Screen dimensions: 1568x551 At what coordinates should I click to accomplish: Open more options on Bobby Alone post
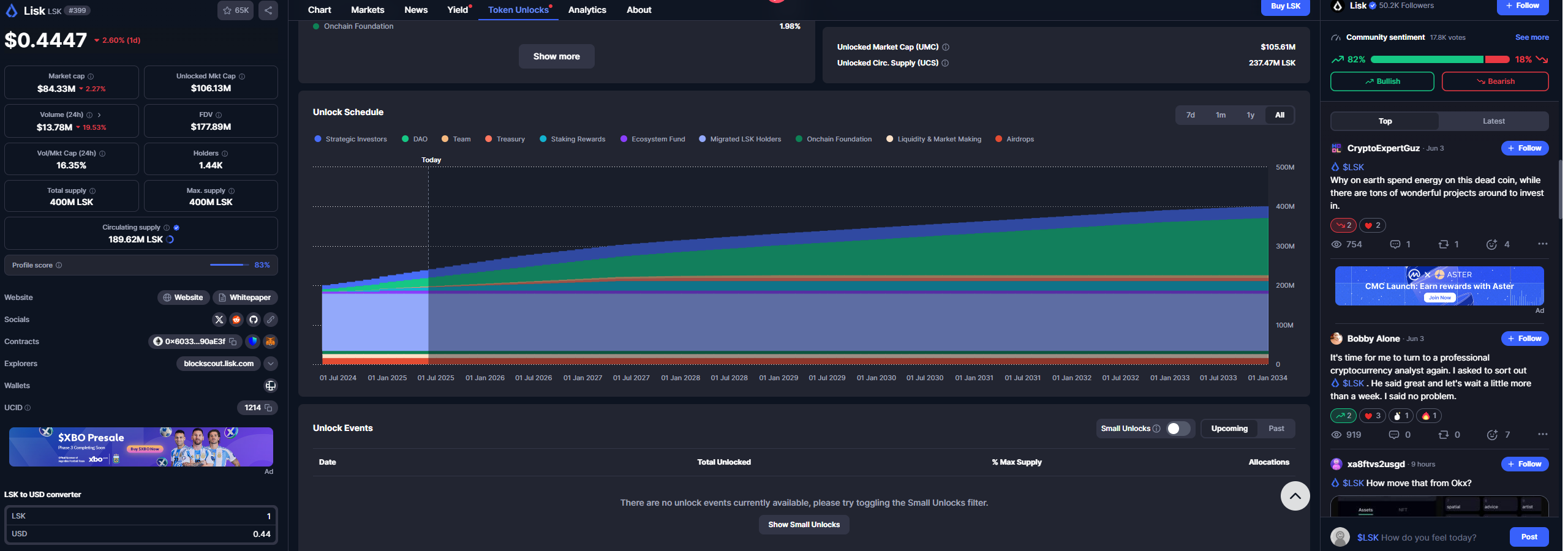tap(1542, 434)
